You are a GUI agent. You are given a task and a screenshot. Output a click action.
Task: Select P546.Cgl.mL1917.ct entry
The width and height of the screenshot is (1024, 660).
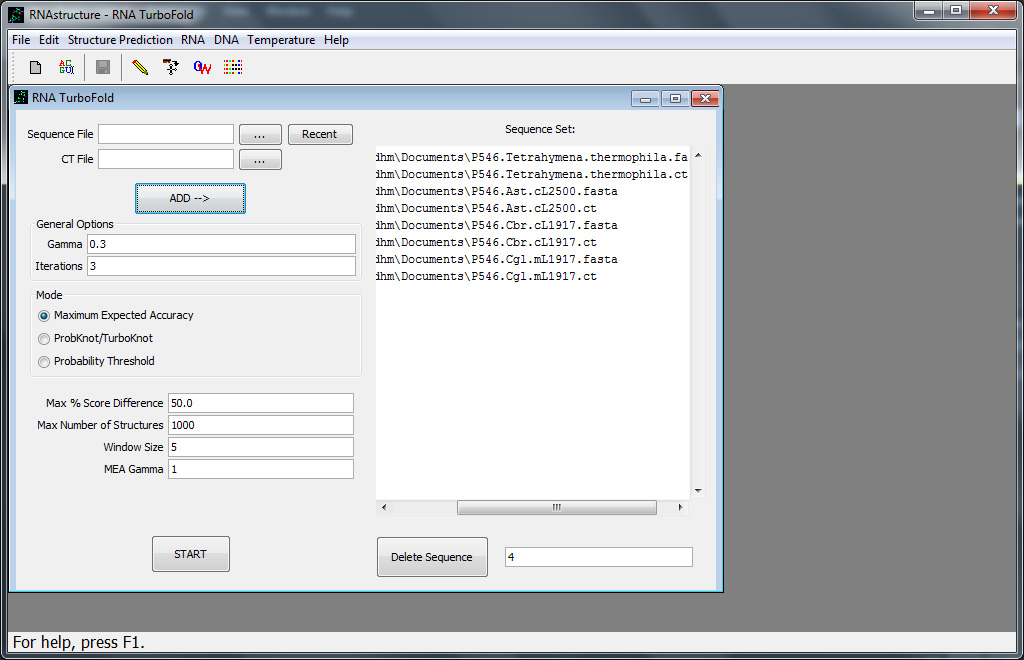click(x=487, y=276)
